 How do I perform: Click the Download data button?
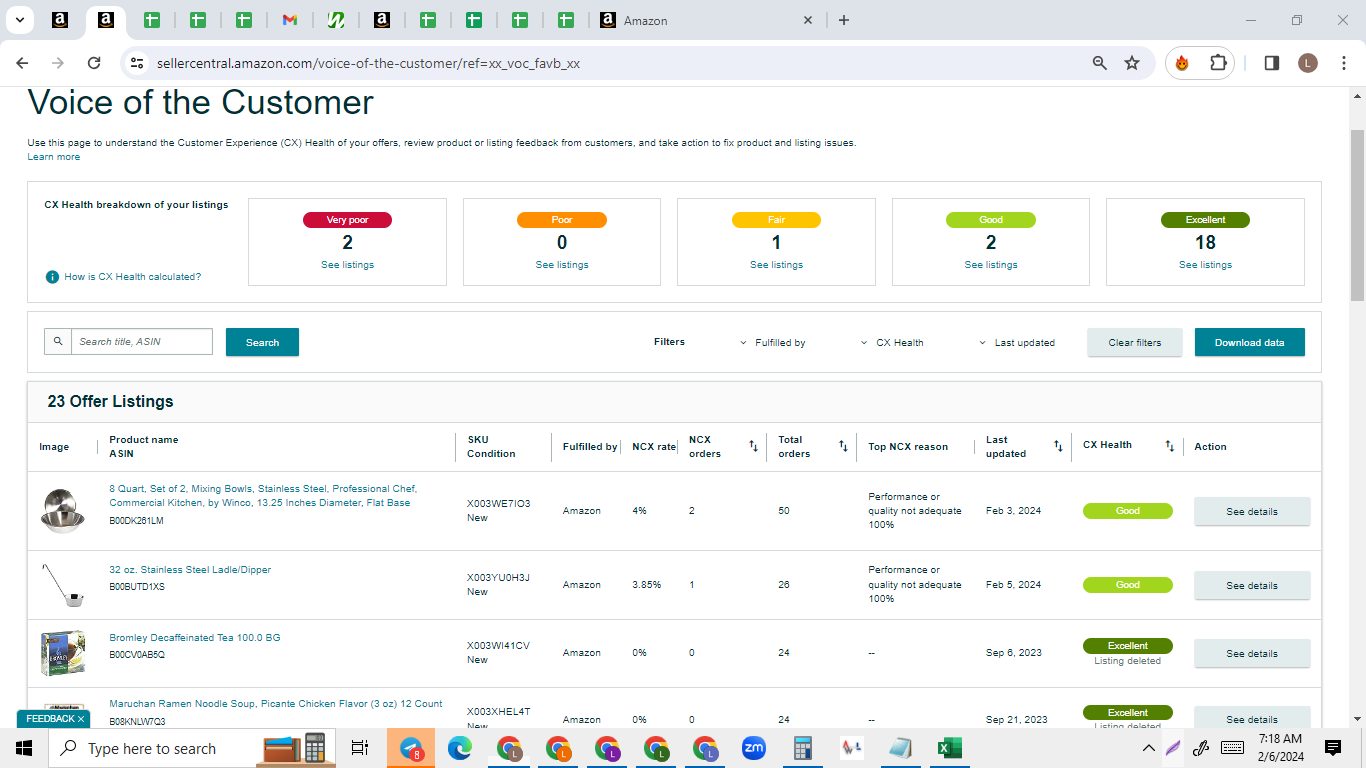[x=1250, y=342]
